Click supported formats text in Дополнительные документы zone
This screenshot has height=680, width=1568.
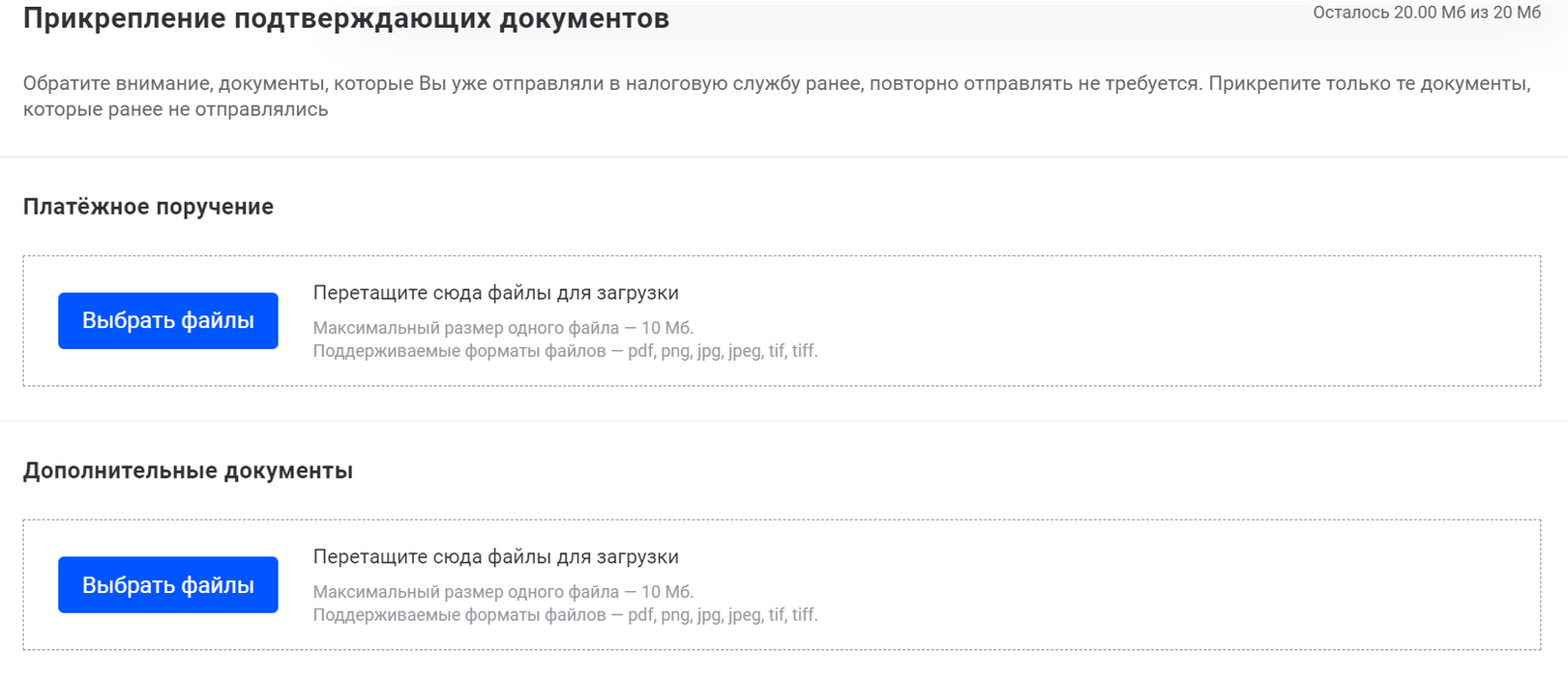pos(565,615)
